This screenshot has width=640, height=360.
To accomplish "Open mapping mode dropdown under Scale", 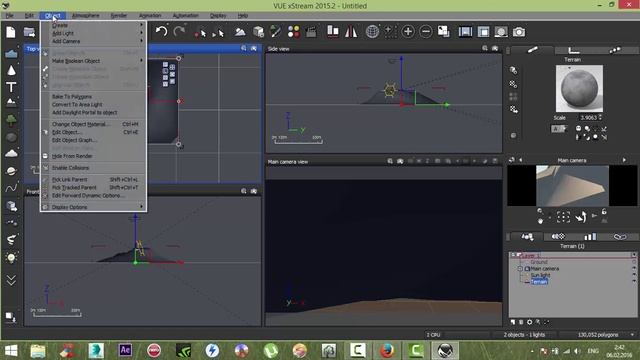I will pos(559,129).
